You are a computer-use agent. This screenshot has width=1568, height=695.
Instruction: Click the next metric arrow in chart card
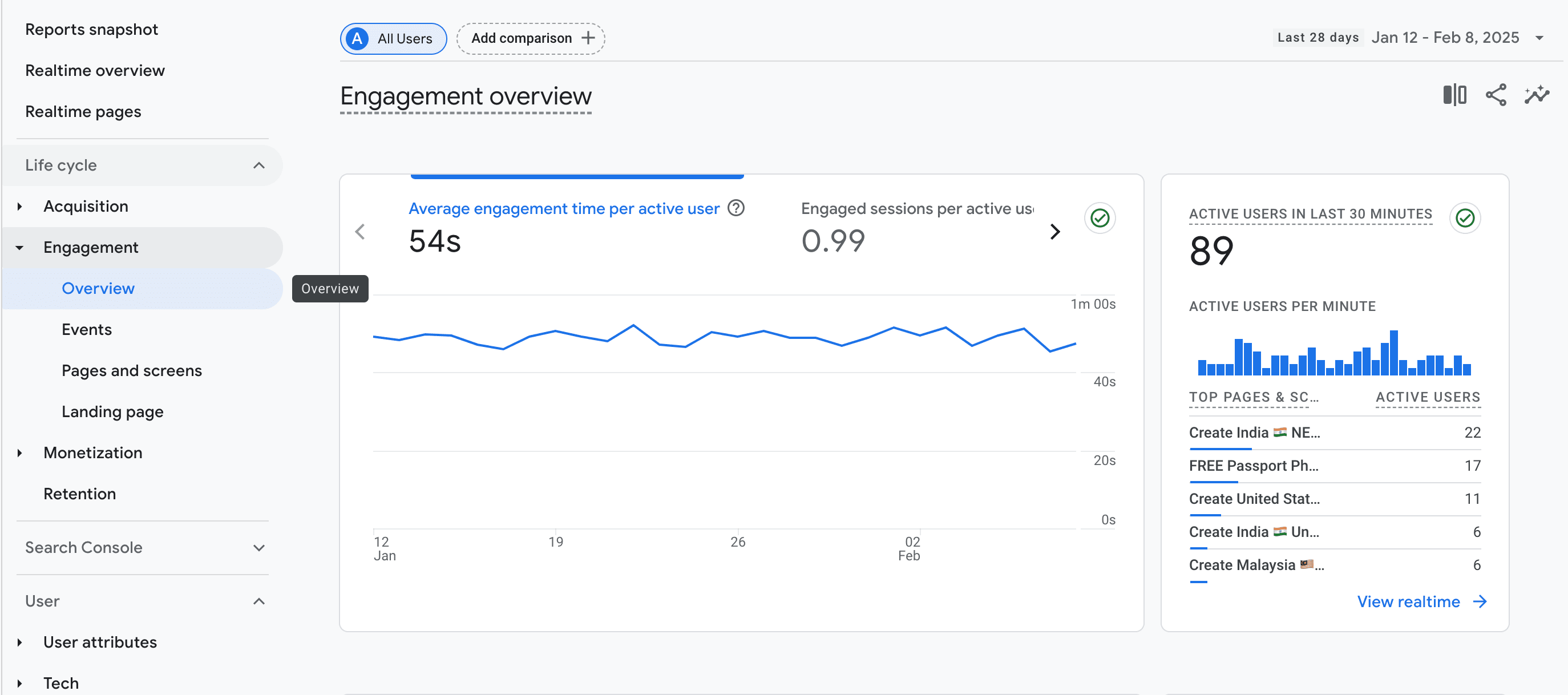tap(1055, 231)
